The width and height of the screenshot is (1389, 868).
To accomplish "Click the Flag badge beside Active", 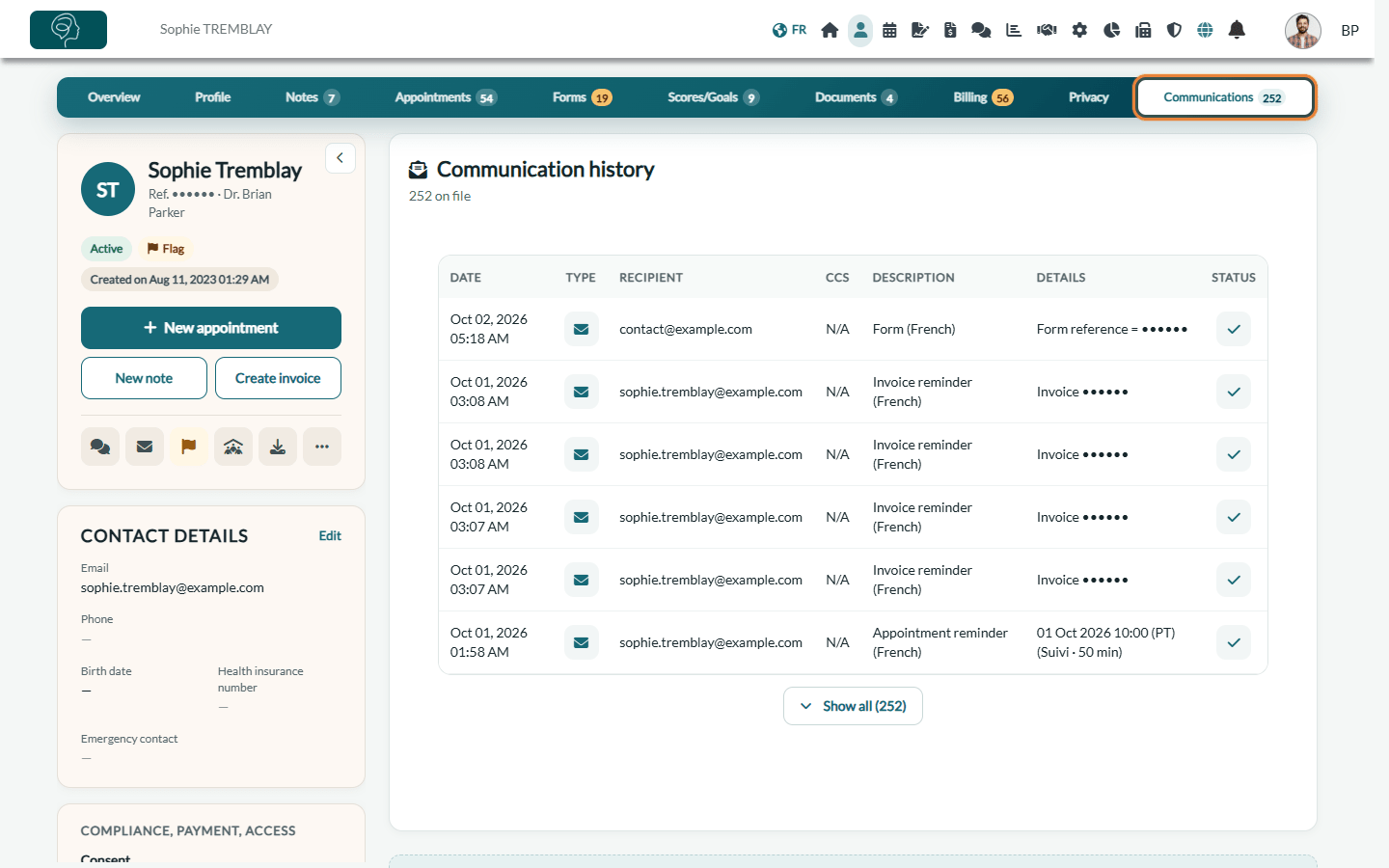I will [x=166, y=249].
